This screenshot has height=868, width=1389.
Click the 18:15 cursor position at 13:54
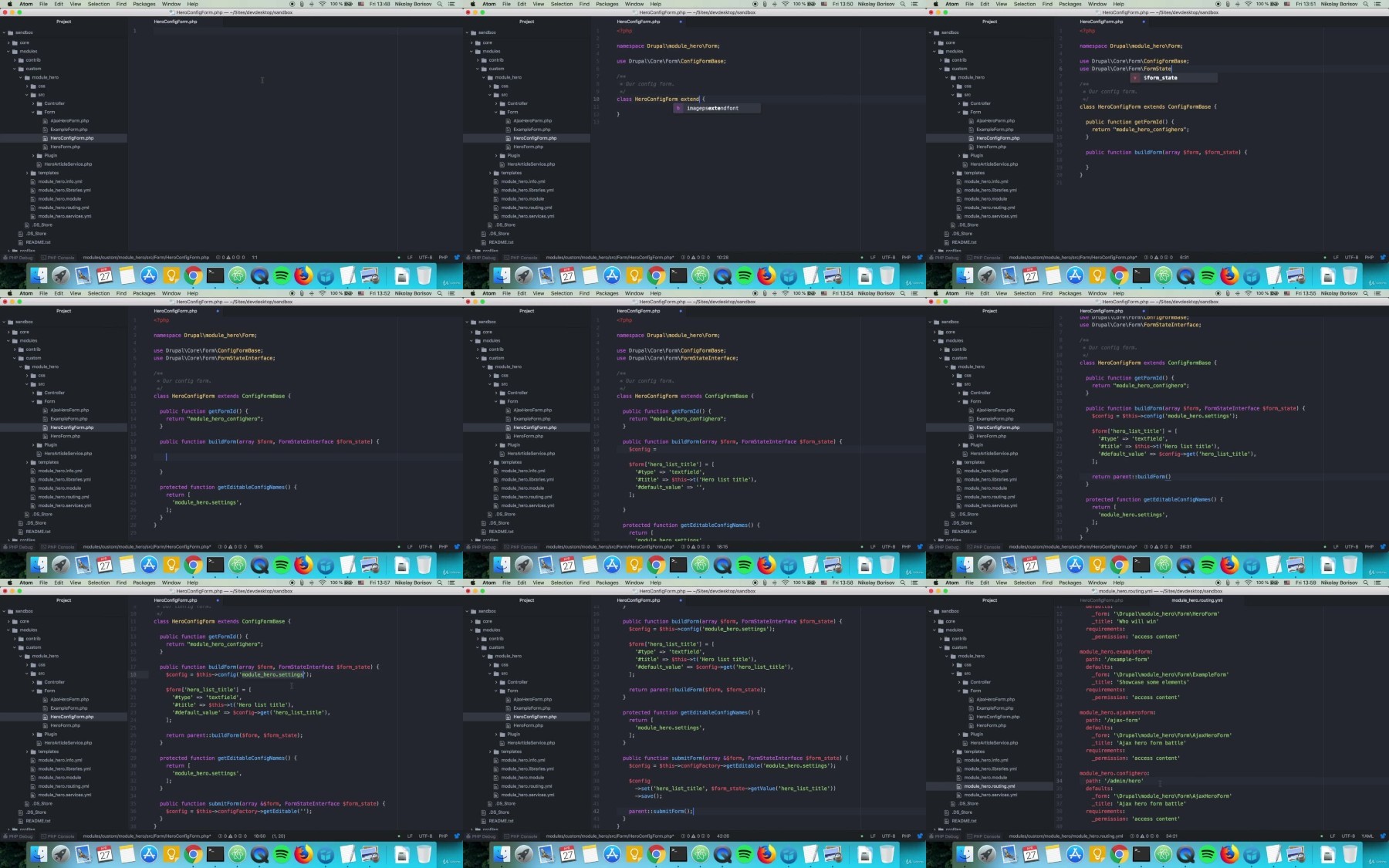pos(722,547)
